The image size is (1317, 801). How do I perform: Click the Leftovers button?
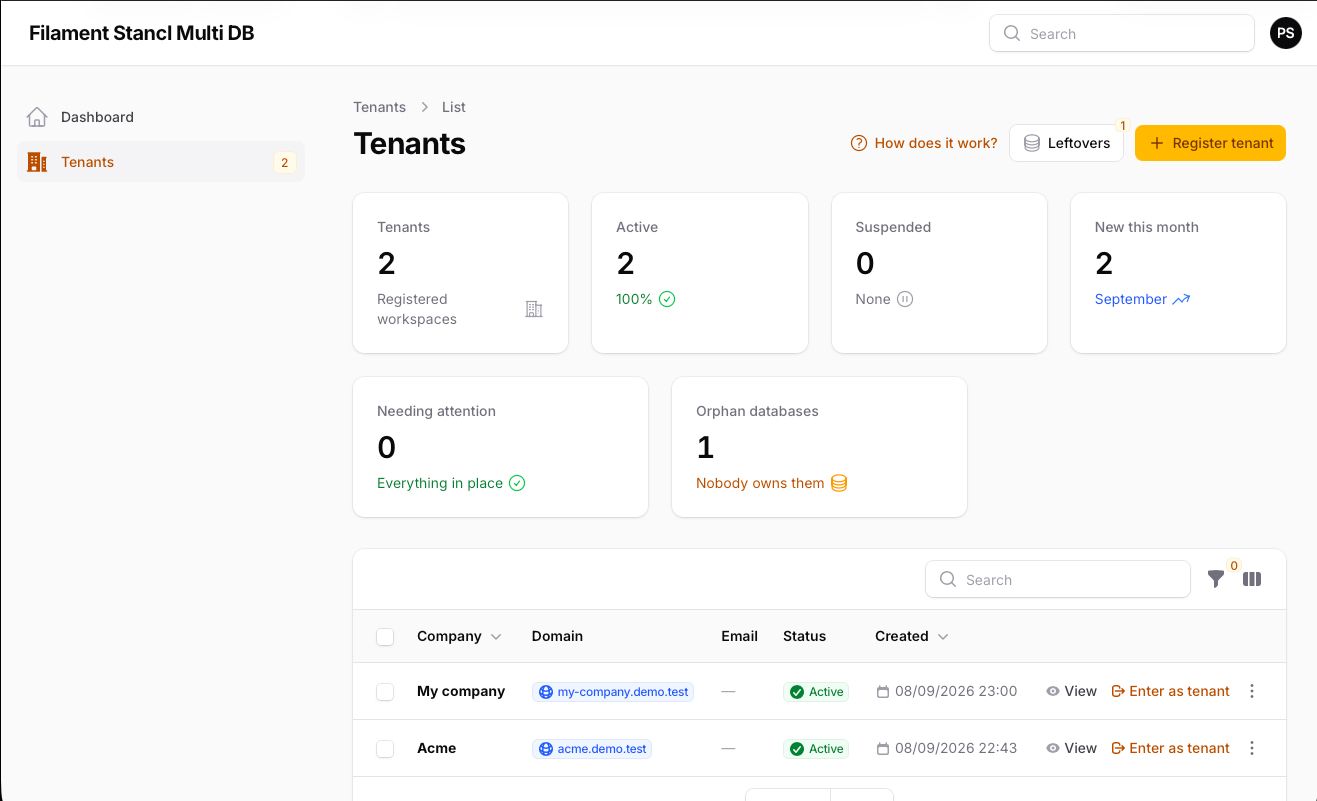1066,143
